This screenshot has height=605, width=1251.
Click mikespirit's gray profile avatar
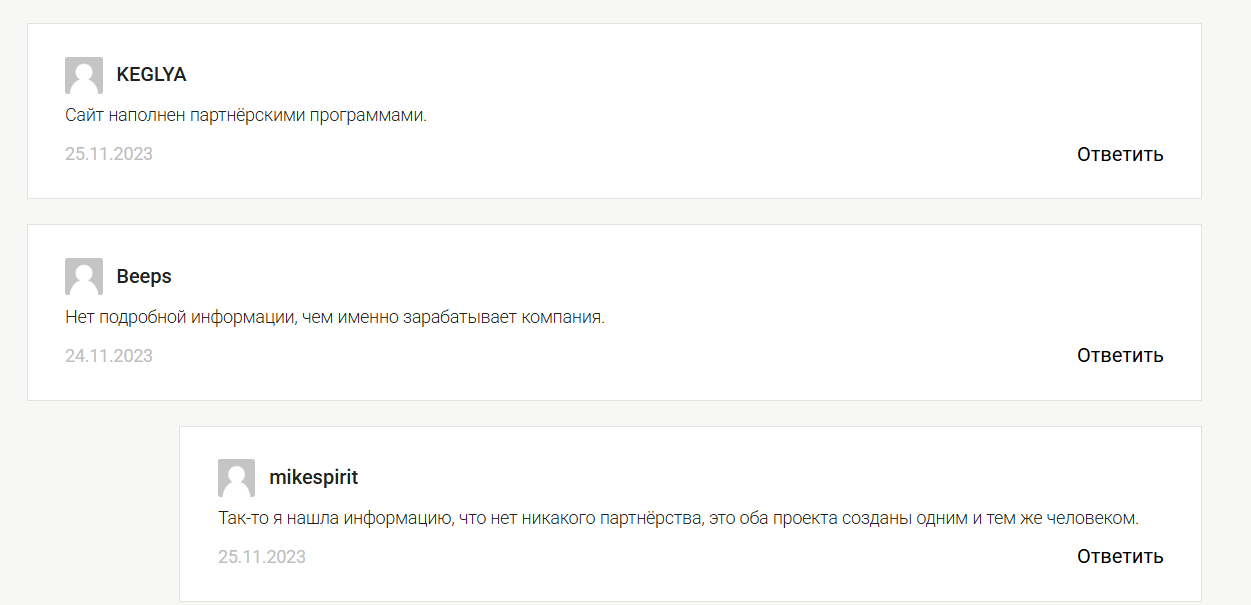[x=237, y=478]
